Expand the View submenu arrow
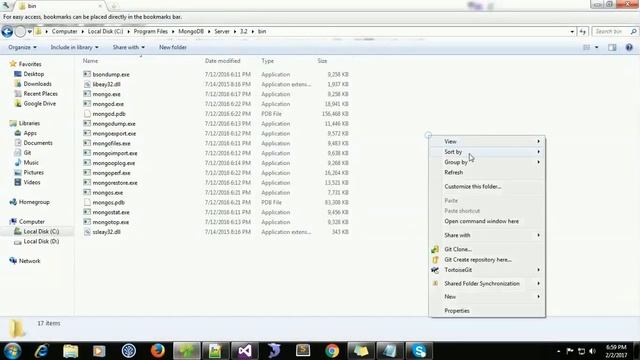This screenshot has height=360, width=640. coord(538,141)
